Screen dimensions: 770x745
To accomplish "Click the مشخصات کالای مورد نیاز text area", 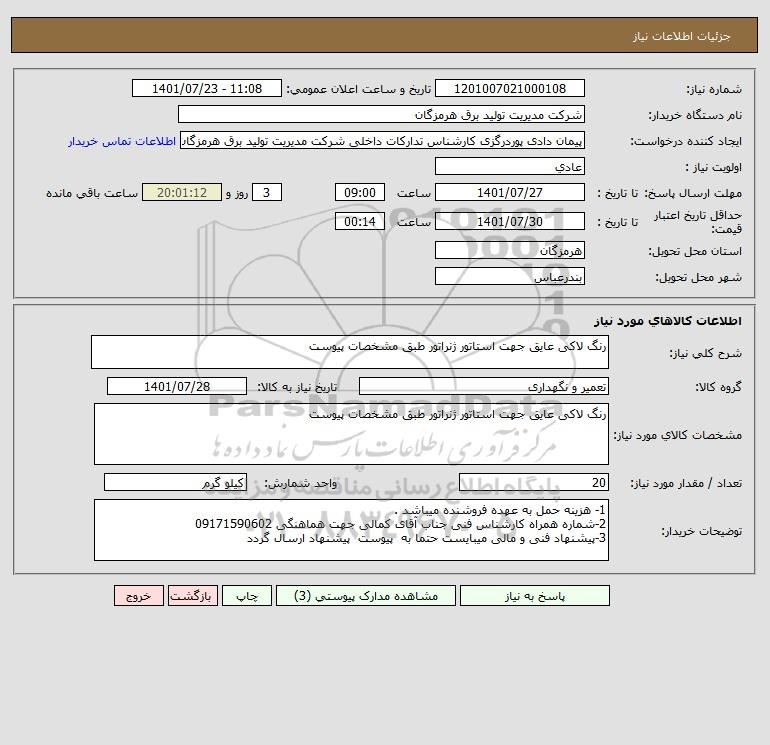I will click(351, 434).
